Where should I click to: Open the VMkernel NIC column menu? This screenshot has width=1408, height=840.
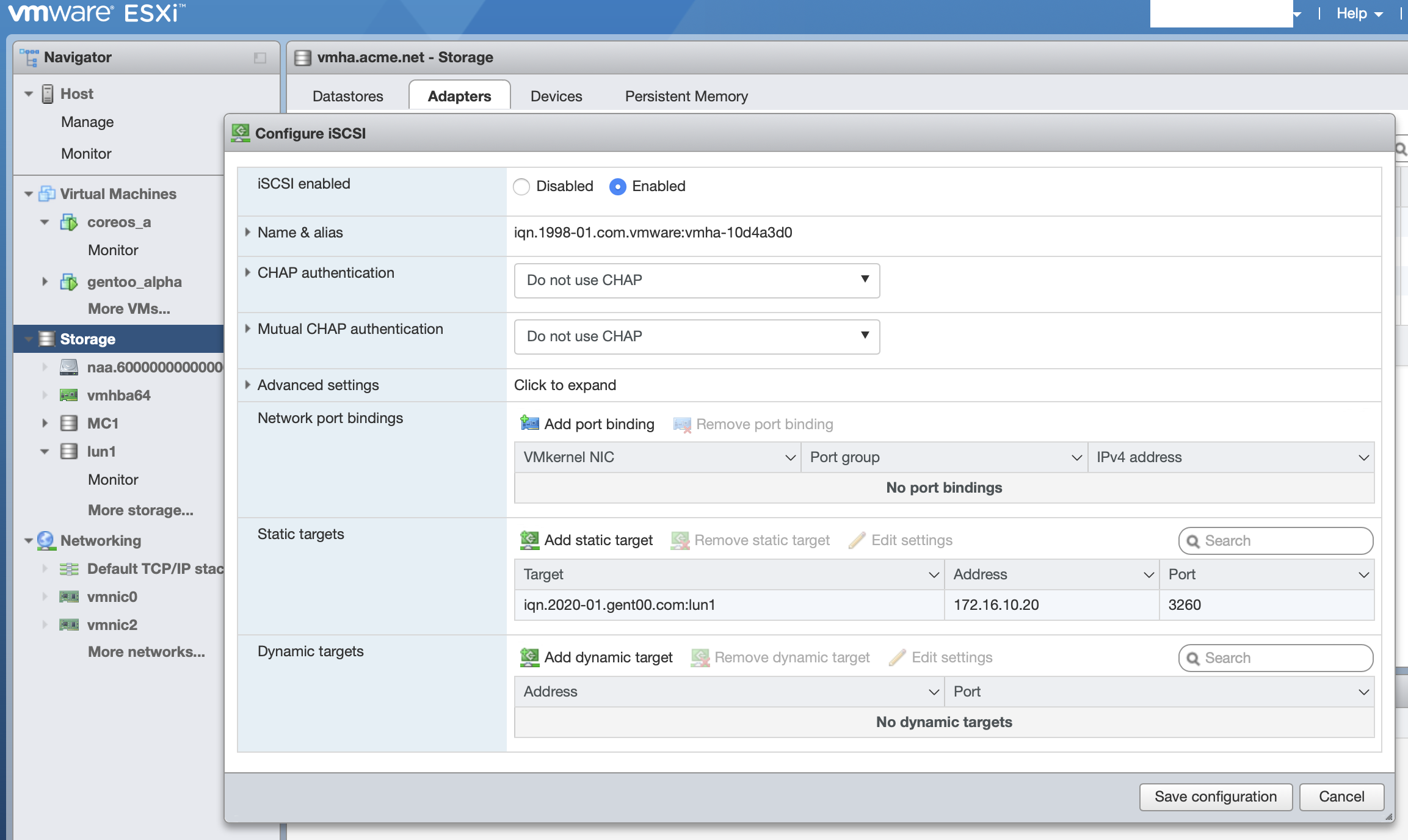pos(790,458)
